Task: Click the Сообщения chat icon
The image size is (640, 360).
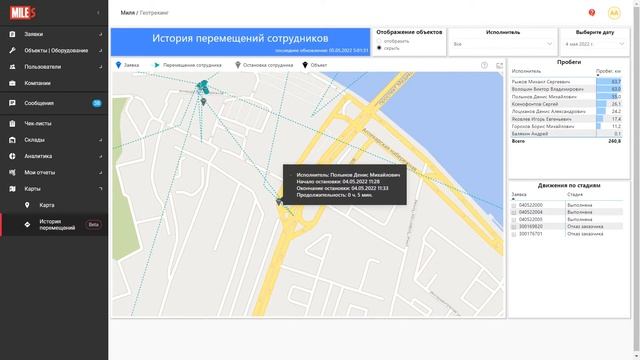Action: click(12, 103)
